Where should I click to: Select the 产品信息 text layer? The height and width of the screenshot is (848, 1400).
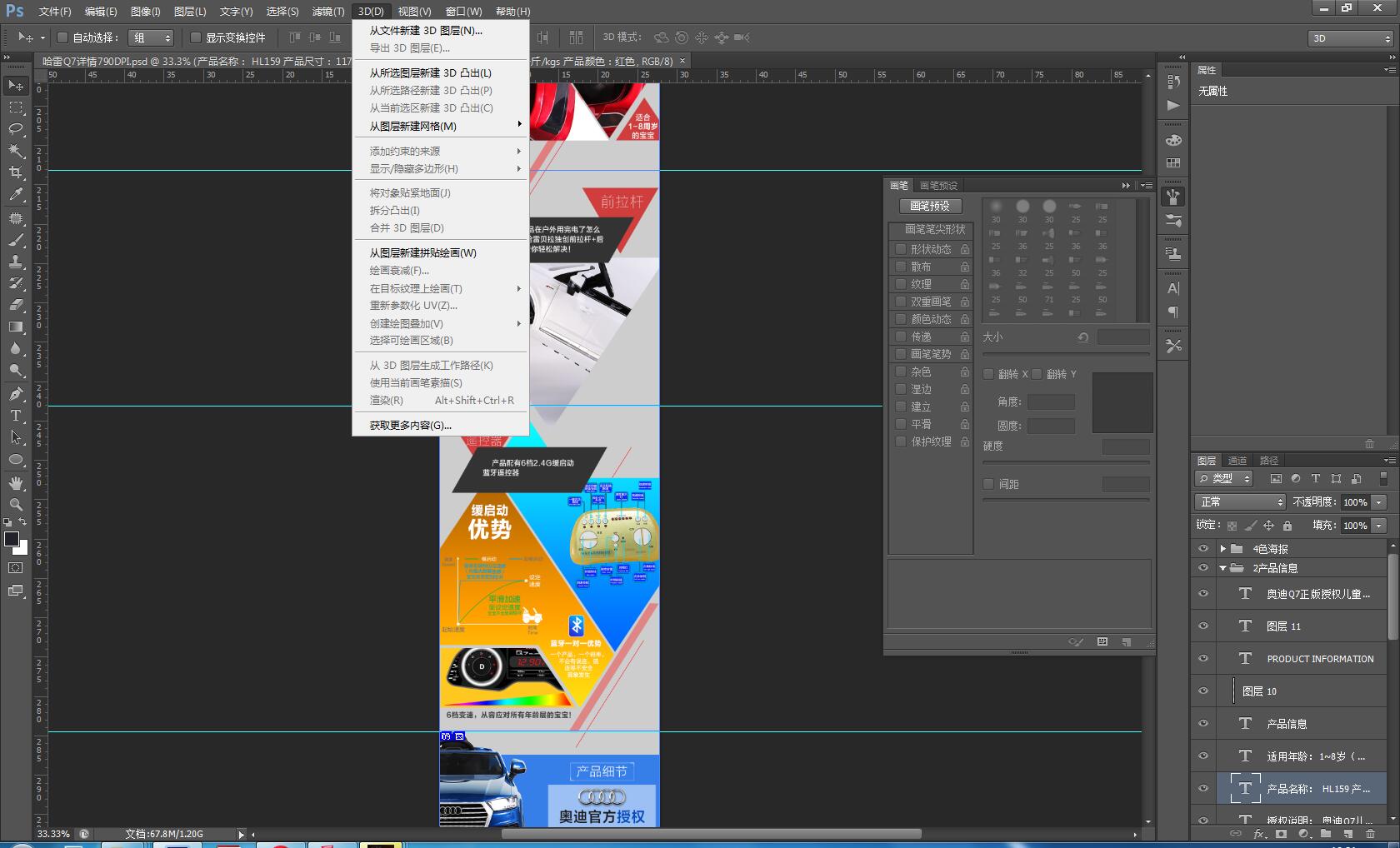click(x=1302, y=724)
